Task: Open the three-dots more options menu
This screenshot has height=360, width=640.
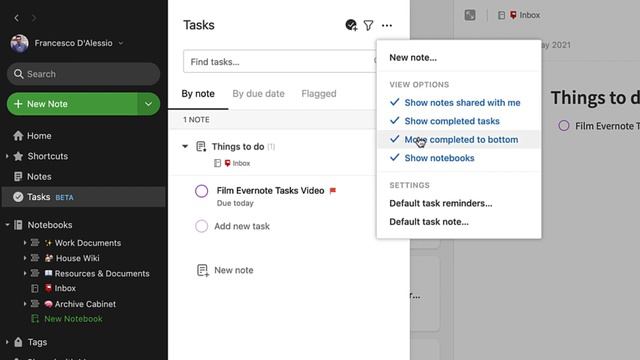Action: [x=387, y=25]
